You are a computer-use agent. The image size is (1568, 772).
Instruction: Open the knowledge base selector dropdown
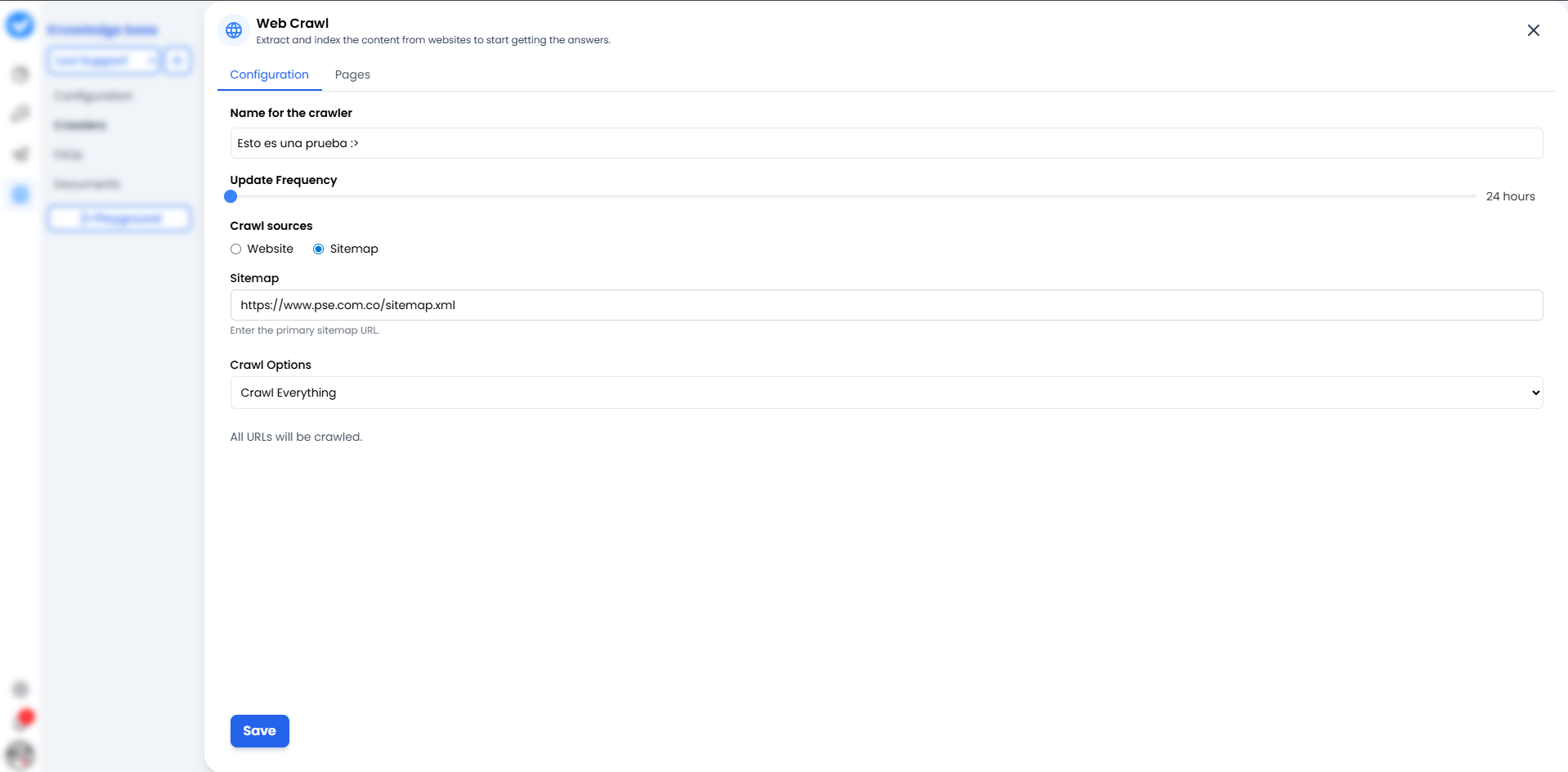104,60
